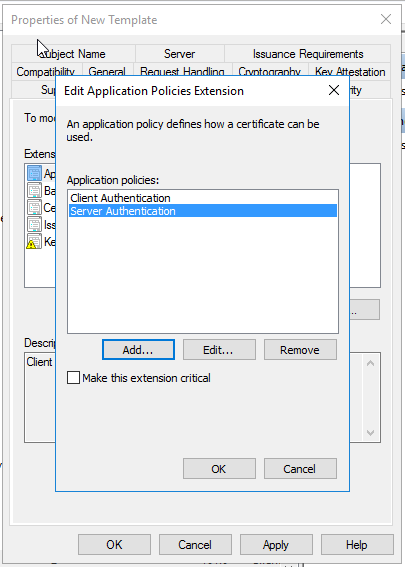Viewport: 405px width, 567px height.
Task: Cancel the Edit Application Policies dialog
Action: [300, 469]
